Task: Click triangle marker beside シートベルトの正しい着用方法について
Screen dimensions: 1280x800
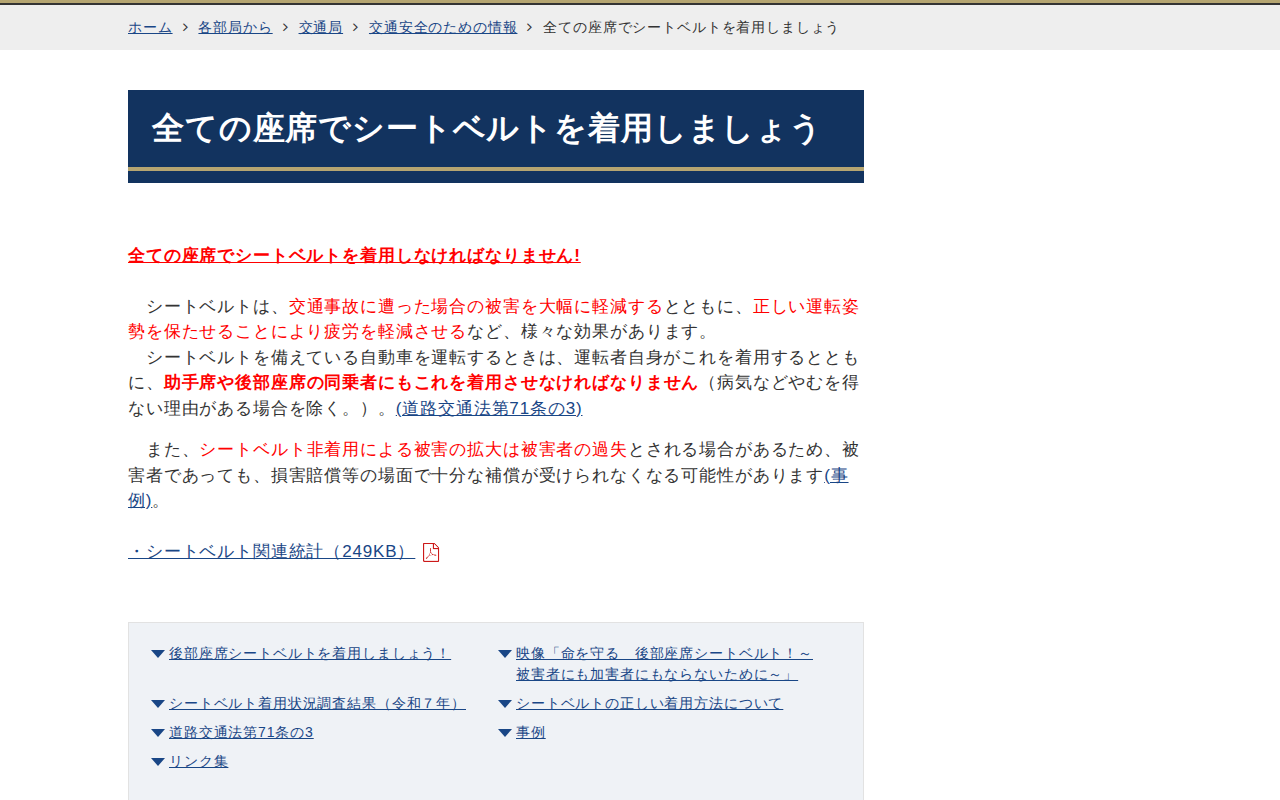Action: click(x=505, y=704)
